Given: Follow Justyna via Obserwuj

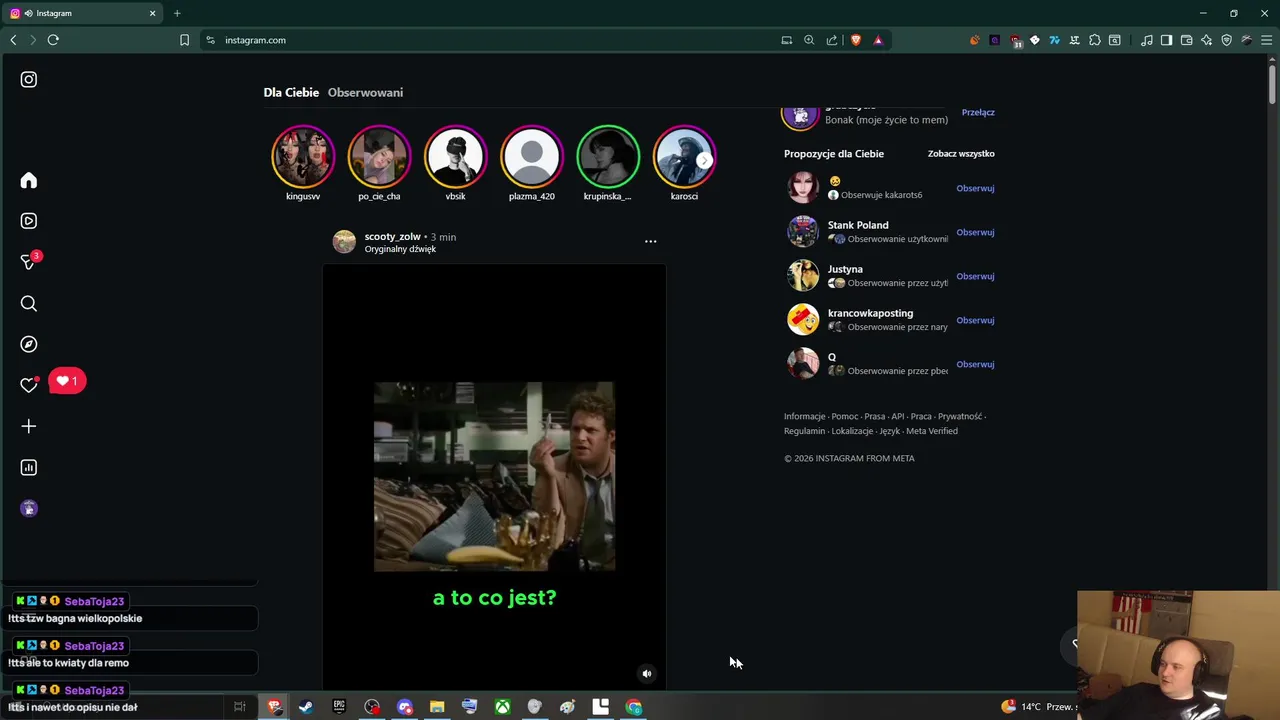Looking at the screenshot, I should [975, 276].
